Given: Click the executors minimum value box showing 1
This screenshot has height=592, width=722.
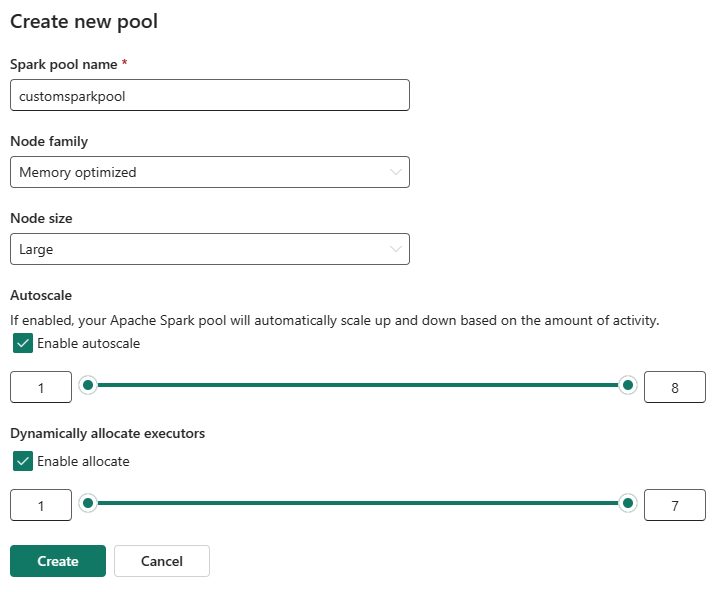Looking at the screenshot, I should point(41,505).
